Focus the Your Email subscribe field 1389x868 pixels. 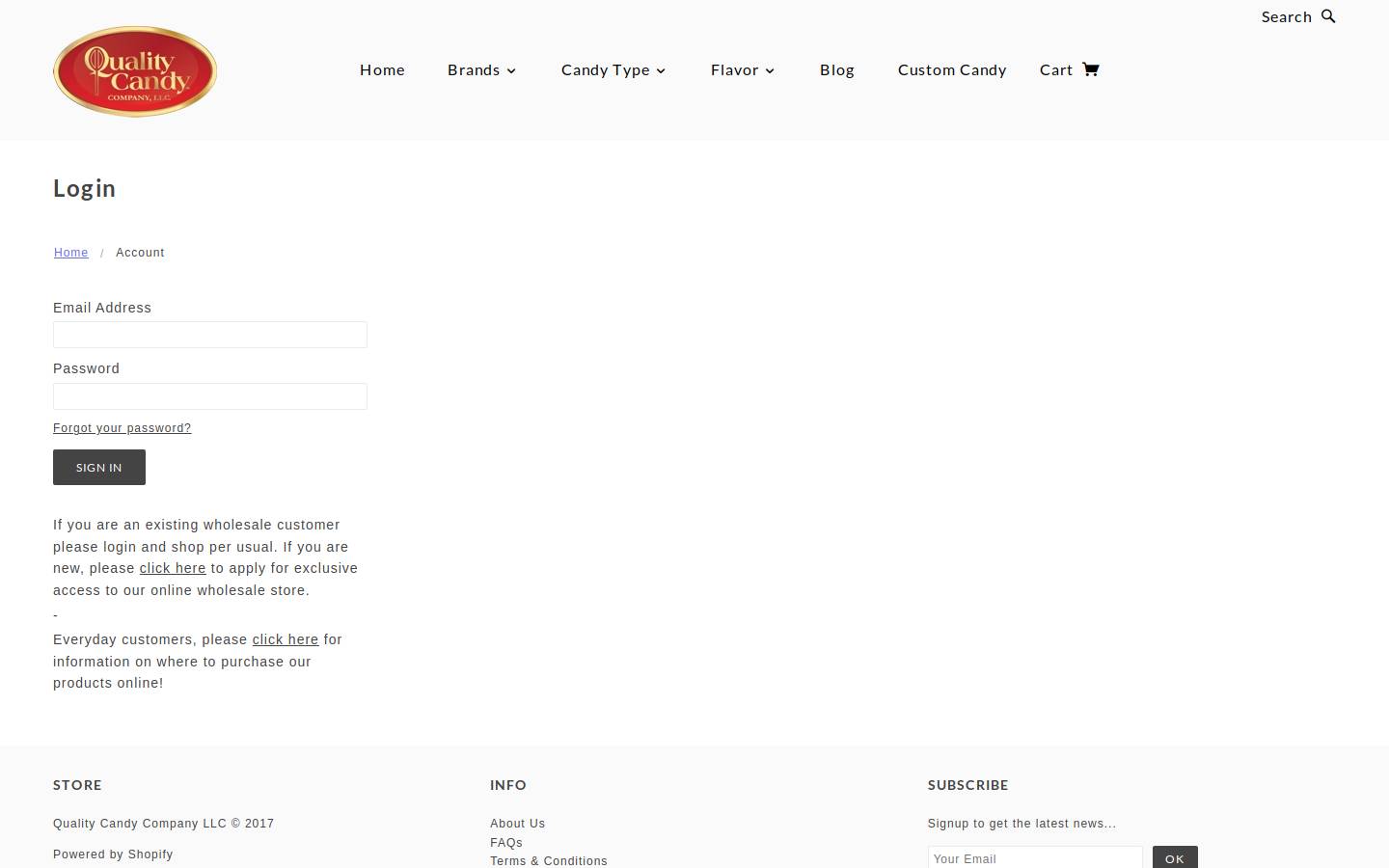1035,857
